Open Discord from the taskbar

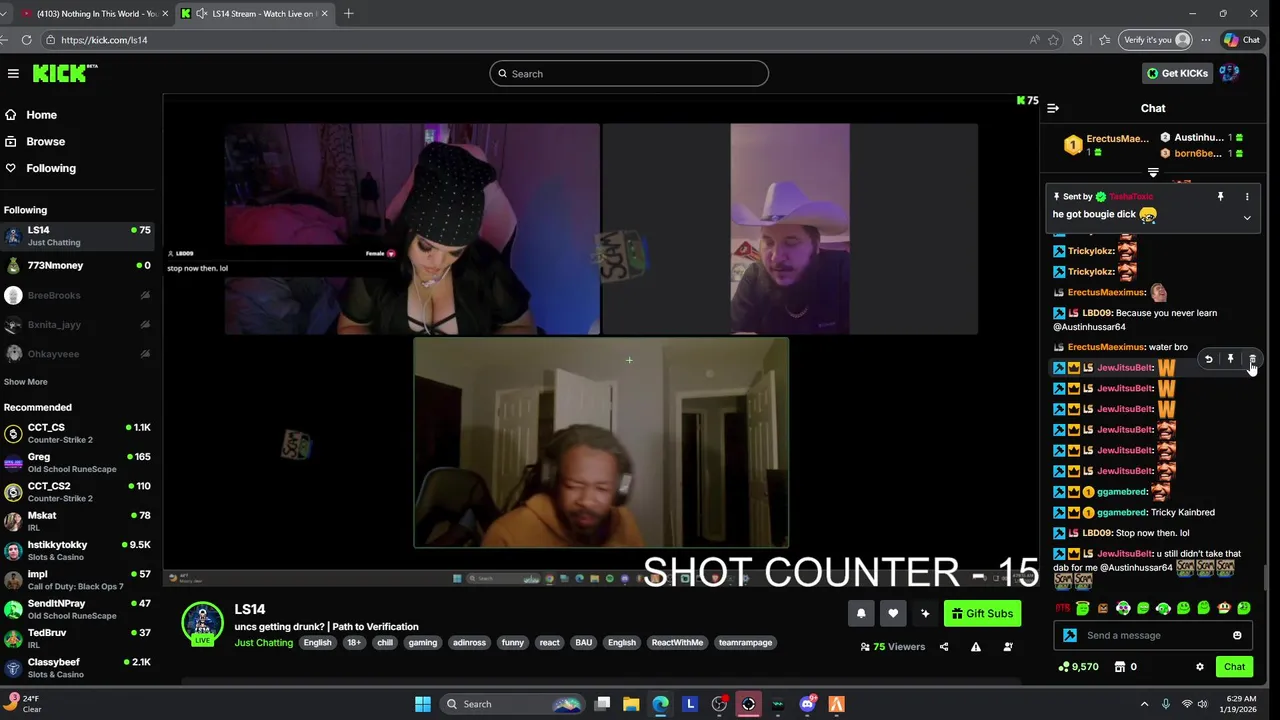click(807, 704)
